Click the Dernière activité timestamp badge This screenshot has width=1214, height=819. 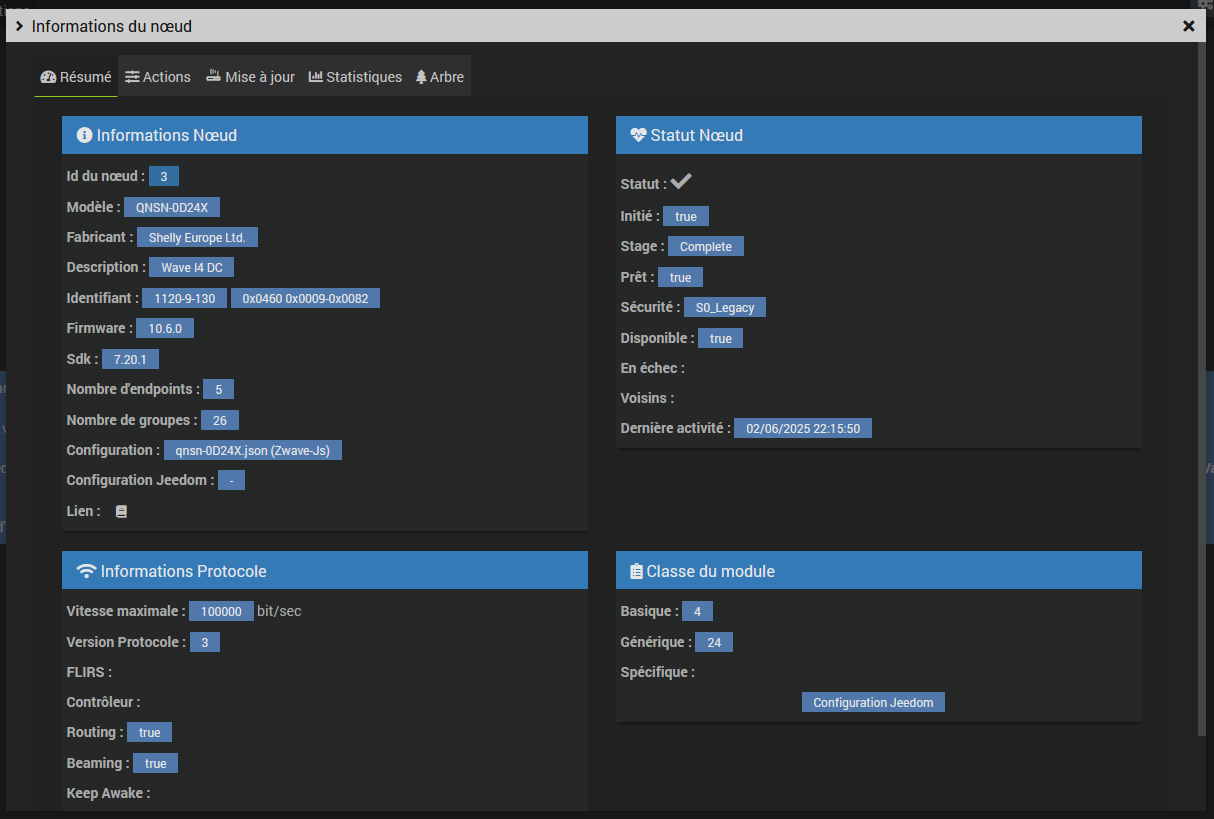[x=803, y=428]
